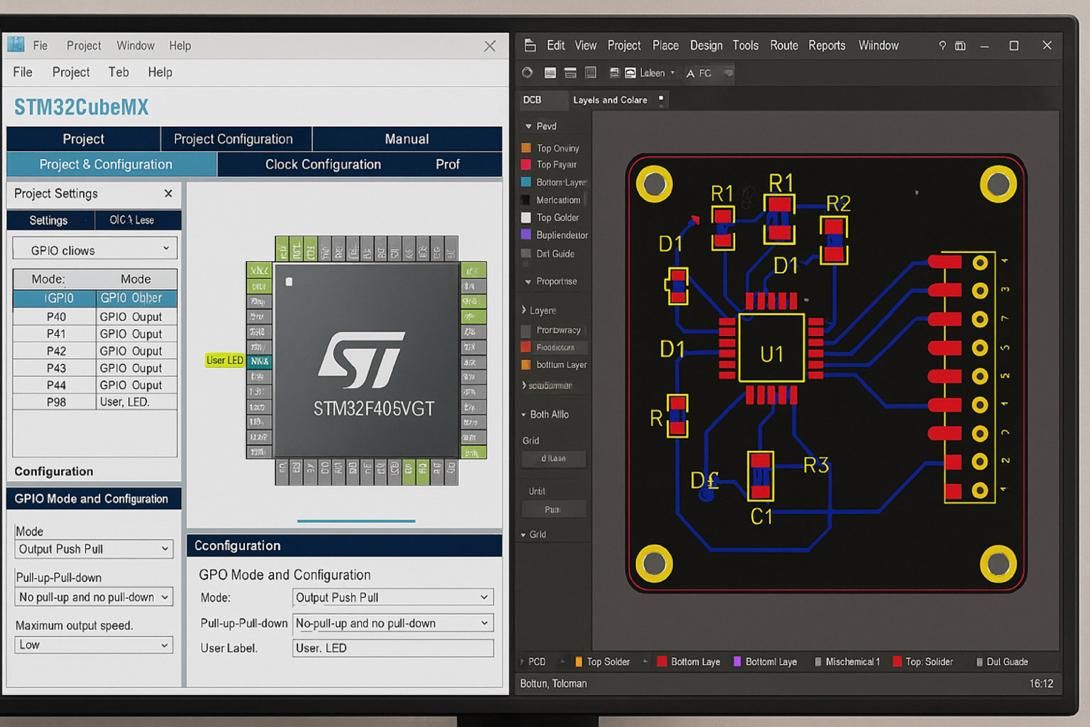This screenshot has height=727, width=1090.
Task: Select the R2 resistor footprint on the PCB
Action: (x=833, y=240)
